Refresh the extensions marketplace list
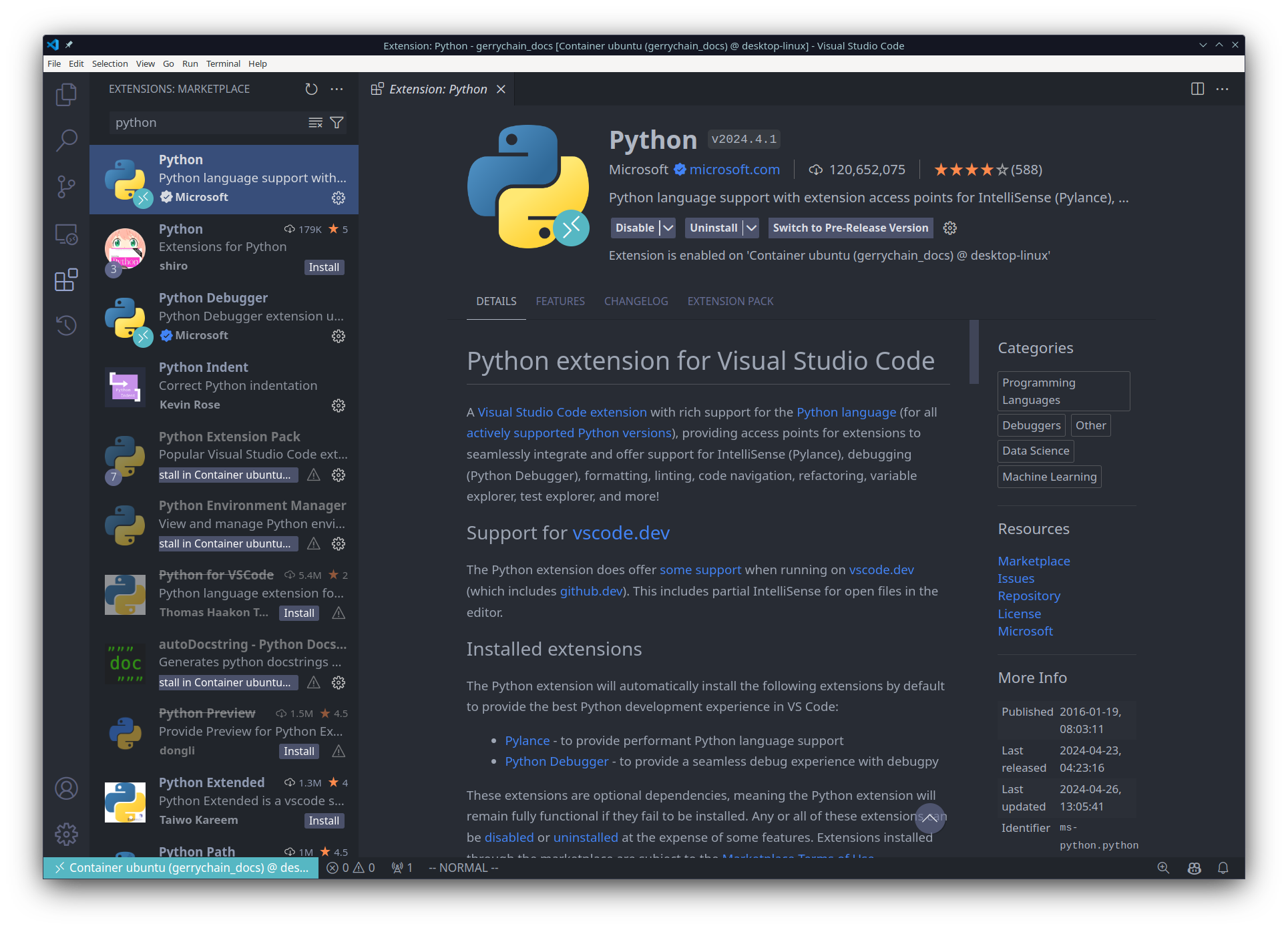The height and width of the screenshot is (930, 1288). [x=310, y=89]
